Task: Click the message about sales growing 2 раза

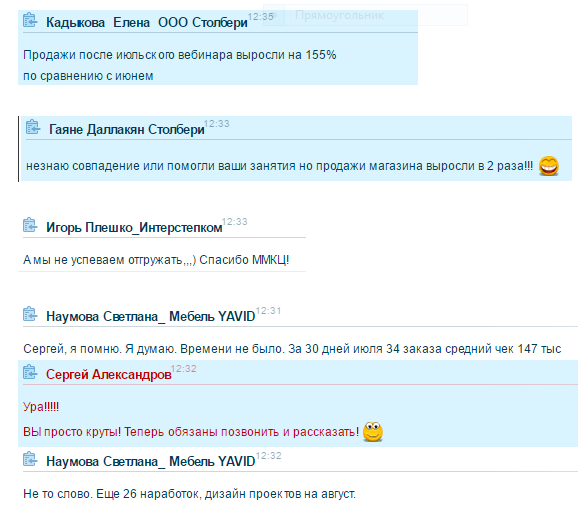Action: (279, 166)
